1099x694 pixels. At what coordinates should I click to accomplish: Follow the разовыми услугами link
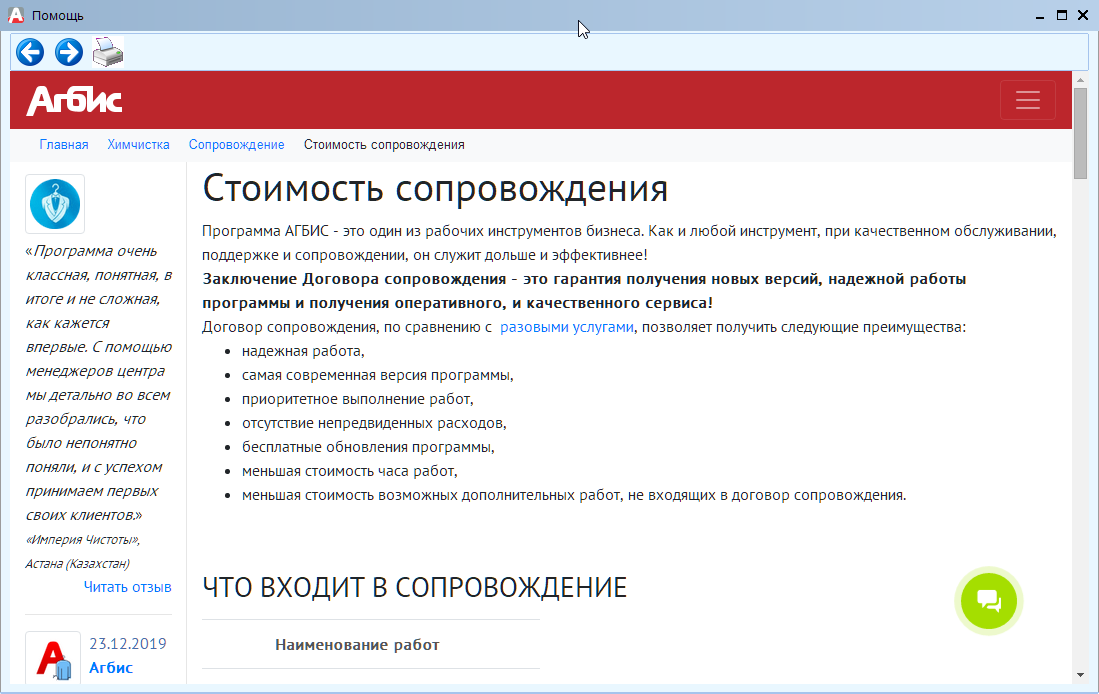click(x=566, y=327)
